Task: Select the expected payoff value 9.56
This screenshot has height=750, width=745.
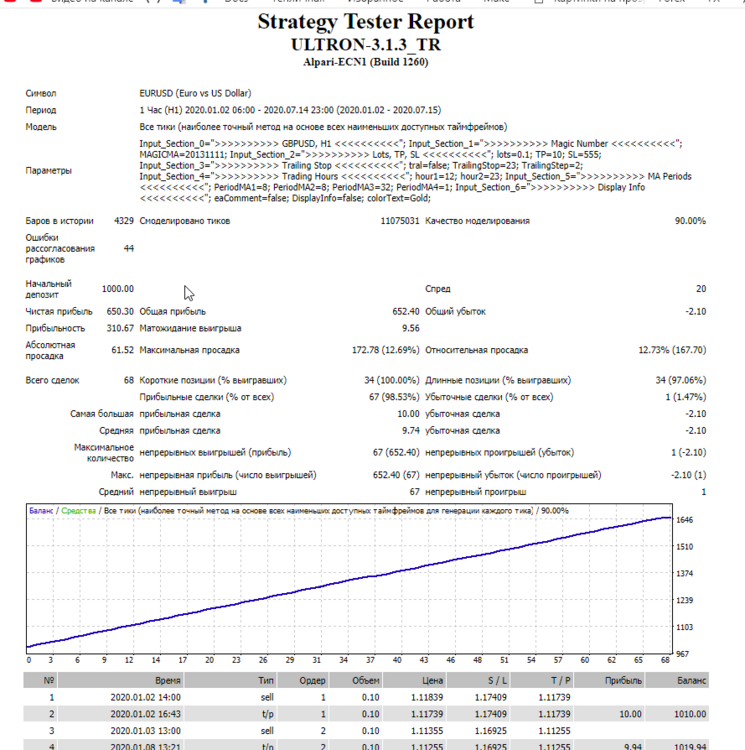Action: (411, 328)
